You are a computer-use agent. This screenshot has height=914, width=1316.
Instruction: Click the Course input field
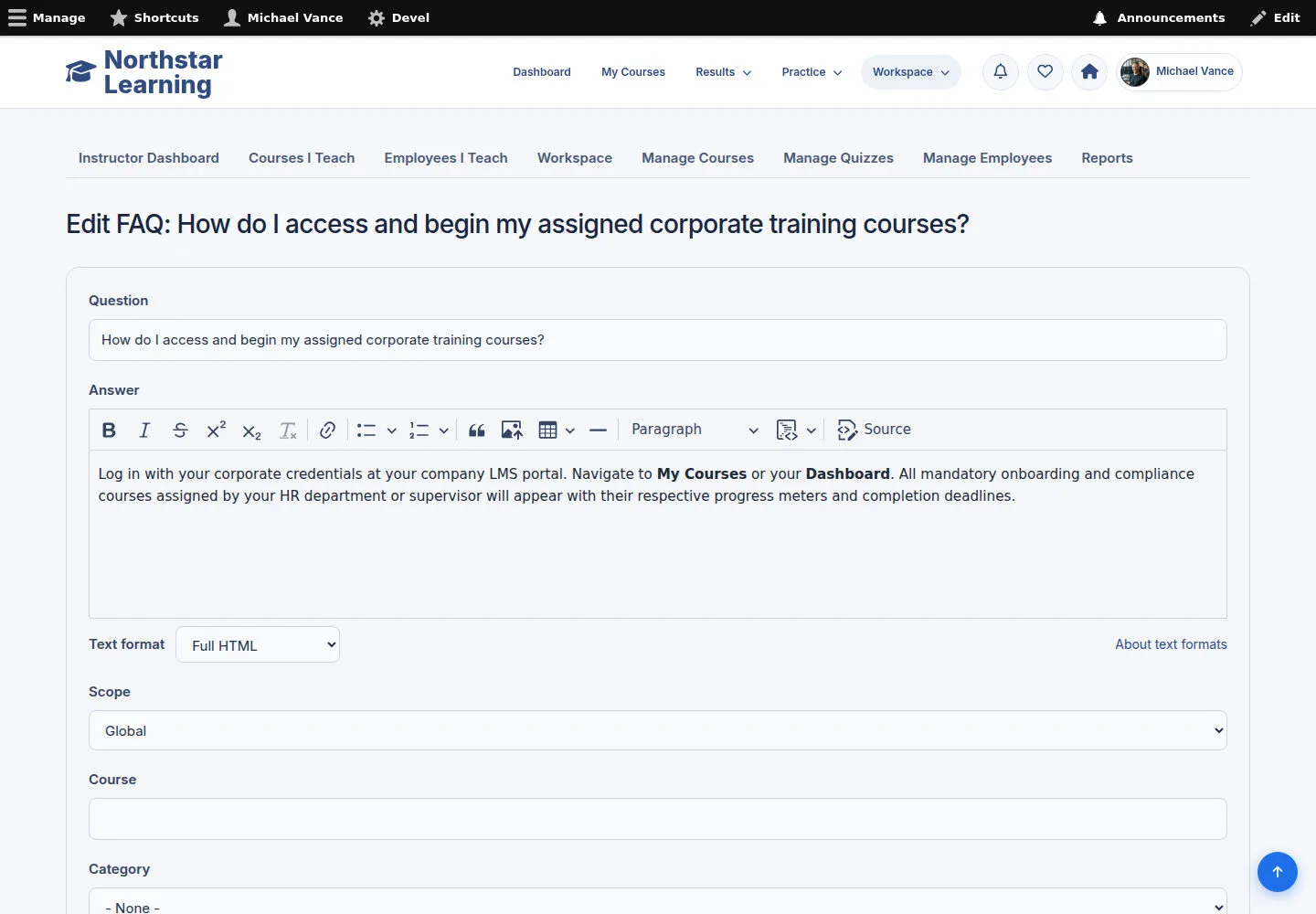tap(658, 819)
